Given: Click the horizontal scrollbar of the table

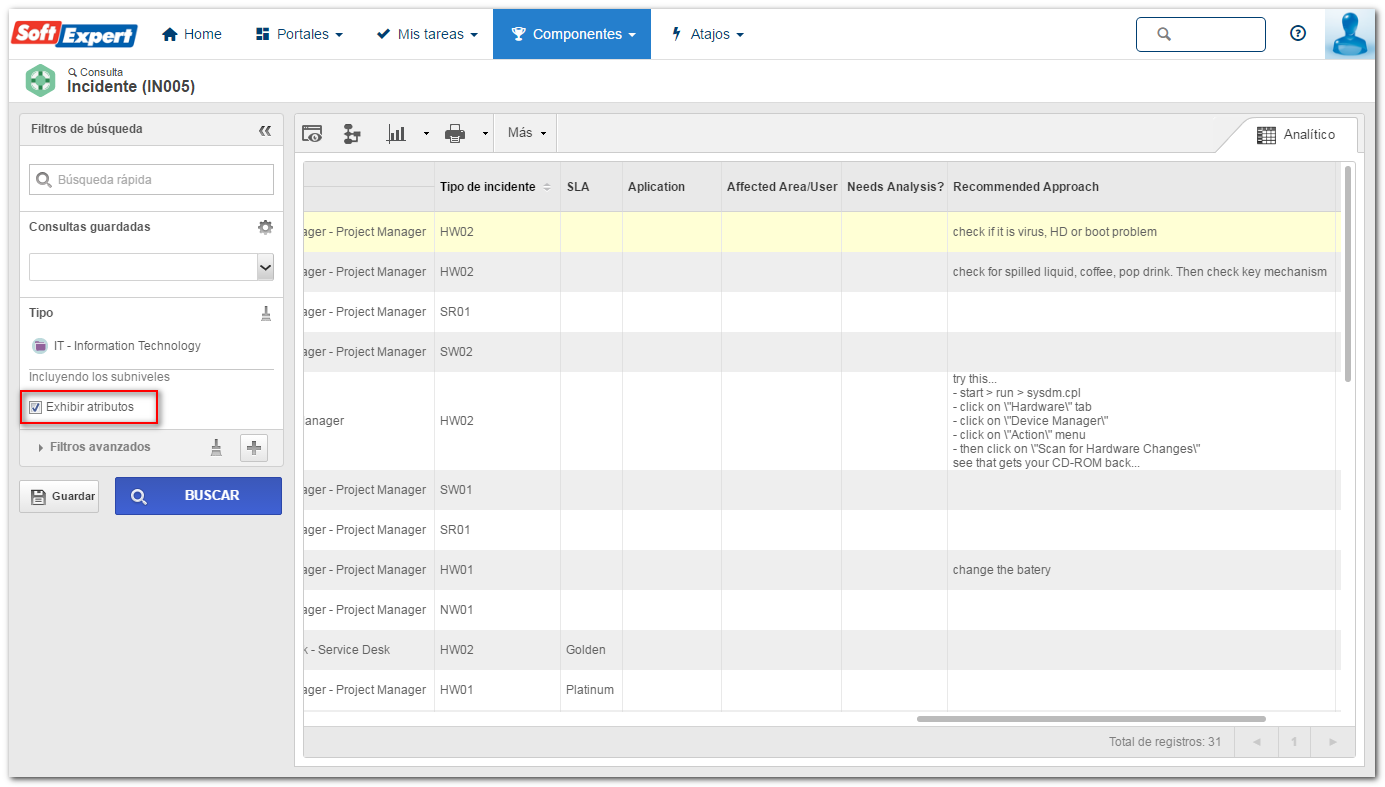Looking at the screenshot, I should 1091,718.
